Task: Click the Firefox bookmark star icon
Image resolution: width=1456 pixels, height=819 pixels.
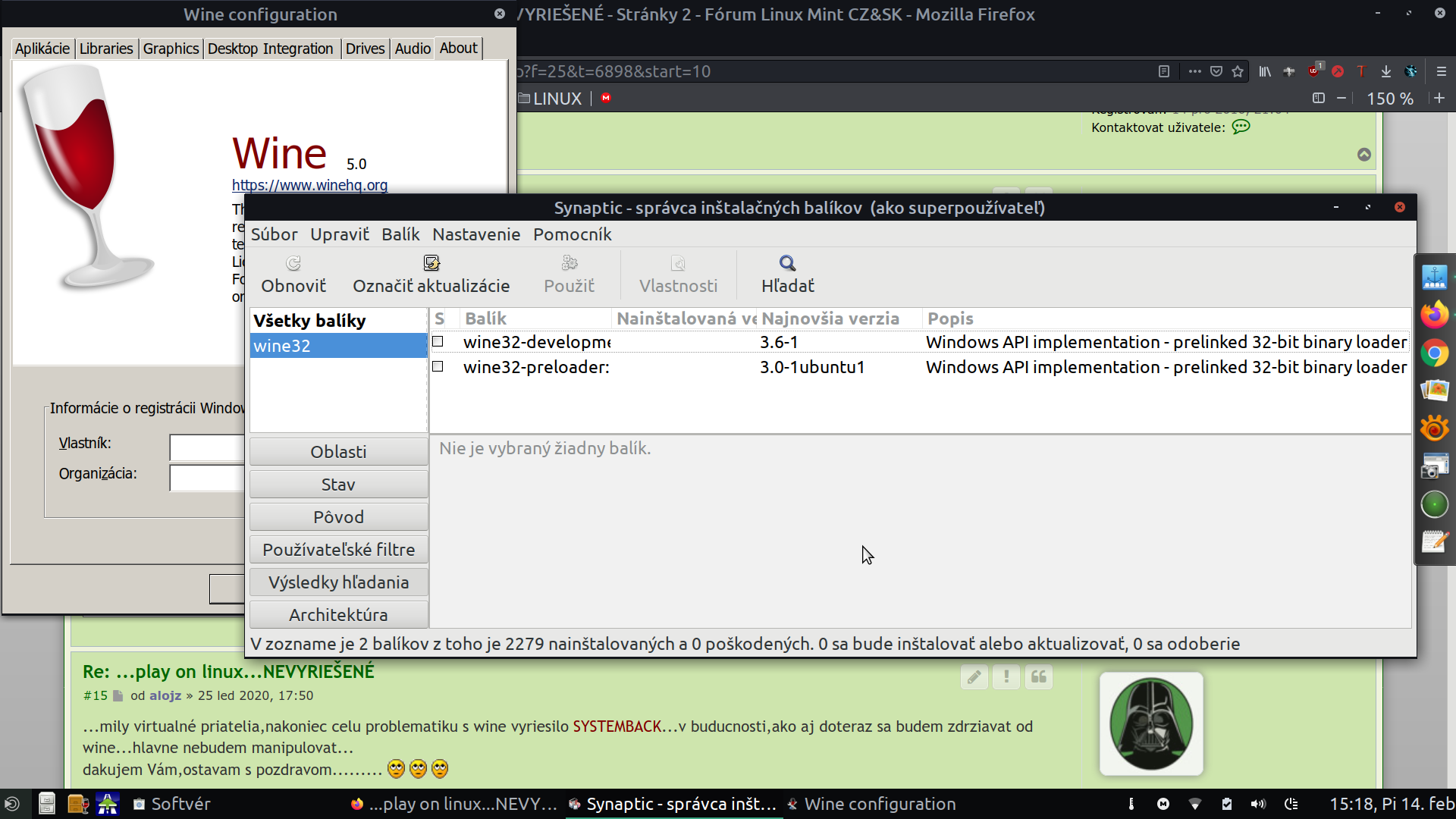Action: pos(1238,71)
